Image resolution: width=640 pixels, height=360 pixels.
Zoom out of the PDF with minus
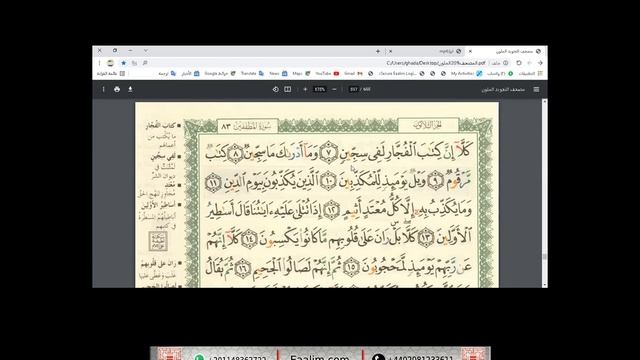(x=334, y=89)
